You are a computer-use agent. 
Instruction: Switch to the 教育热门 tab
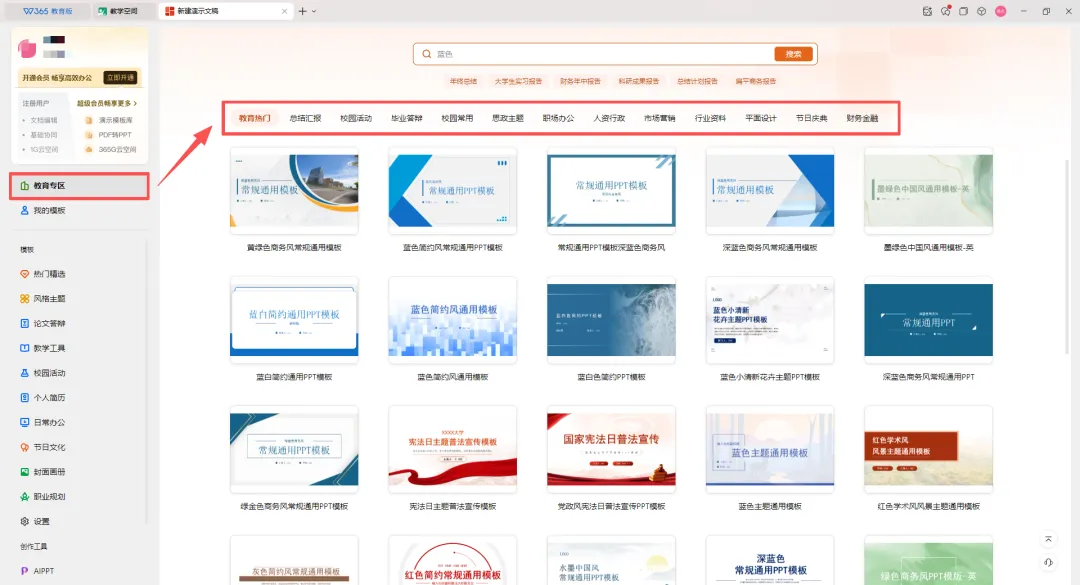point(255,118)
